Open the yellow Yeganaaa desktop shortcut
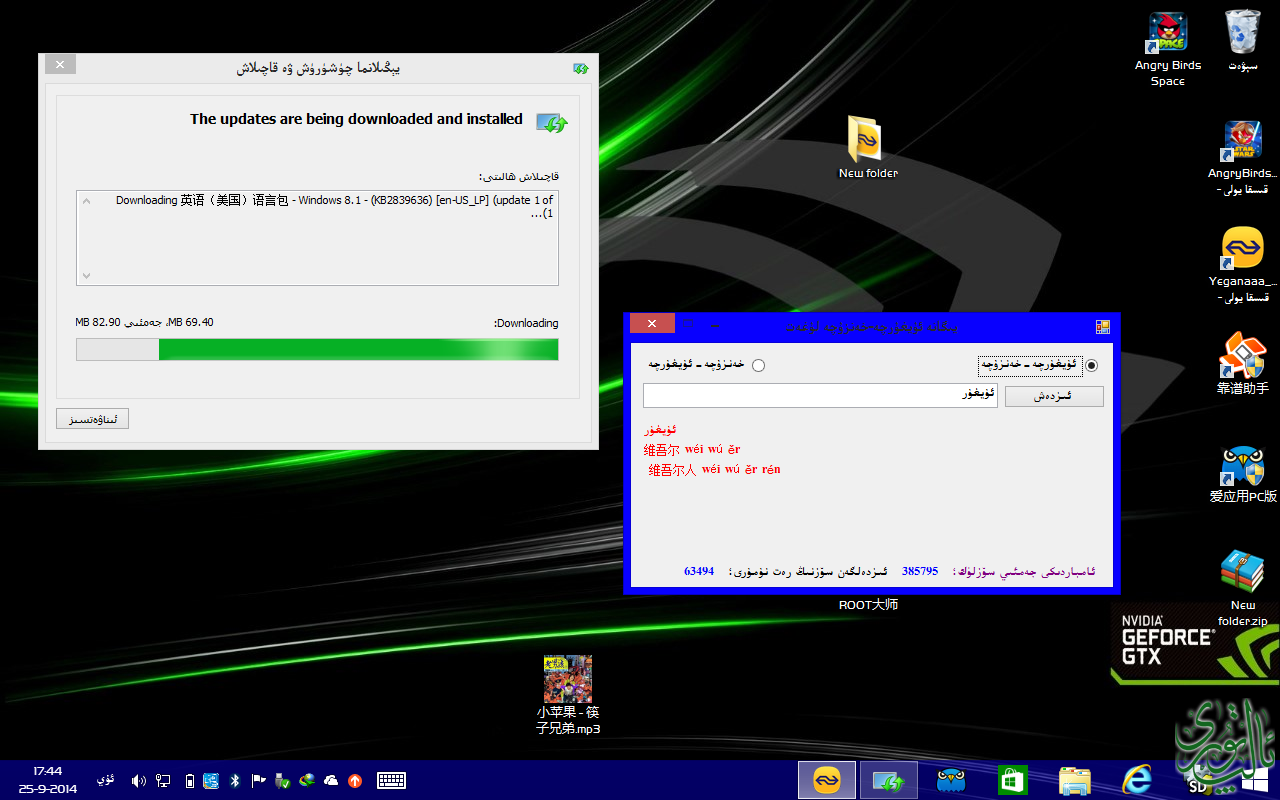The height and width of the screenshot is (800, 1280). [x=1242, y=264]
